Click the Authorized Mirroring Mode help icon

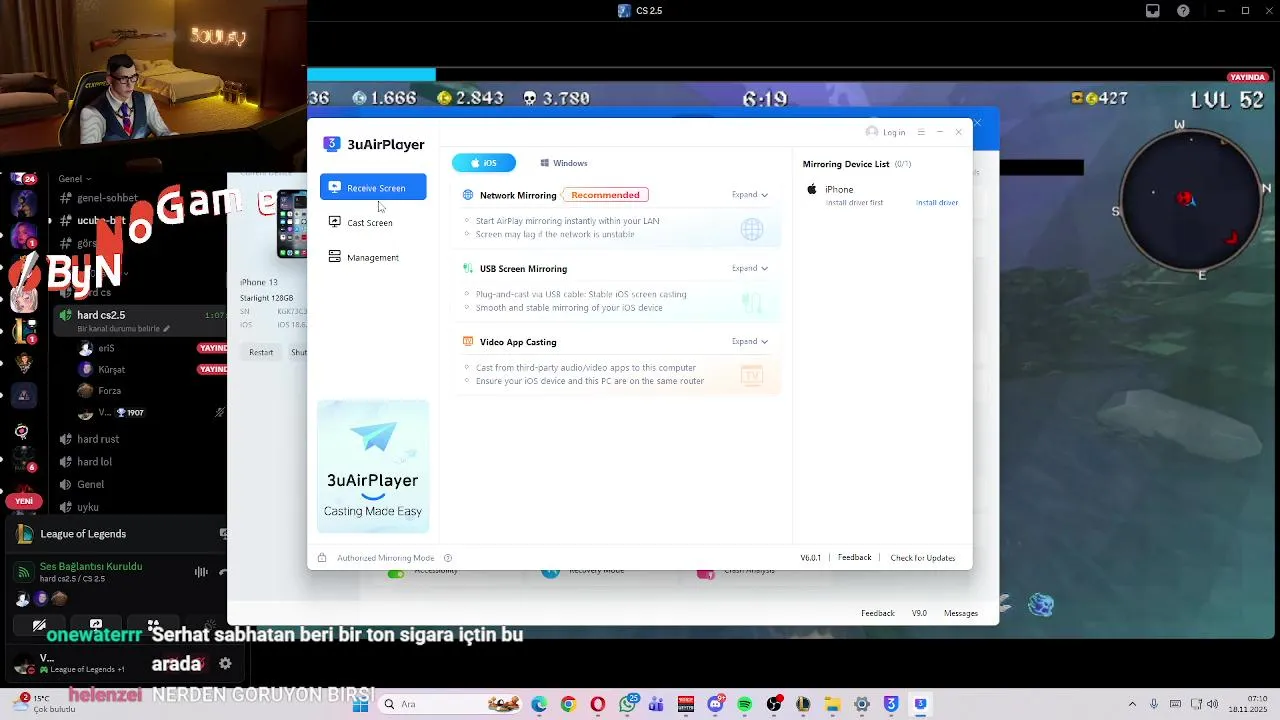[x=448, y=558]
